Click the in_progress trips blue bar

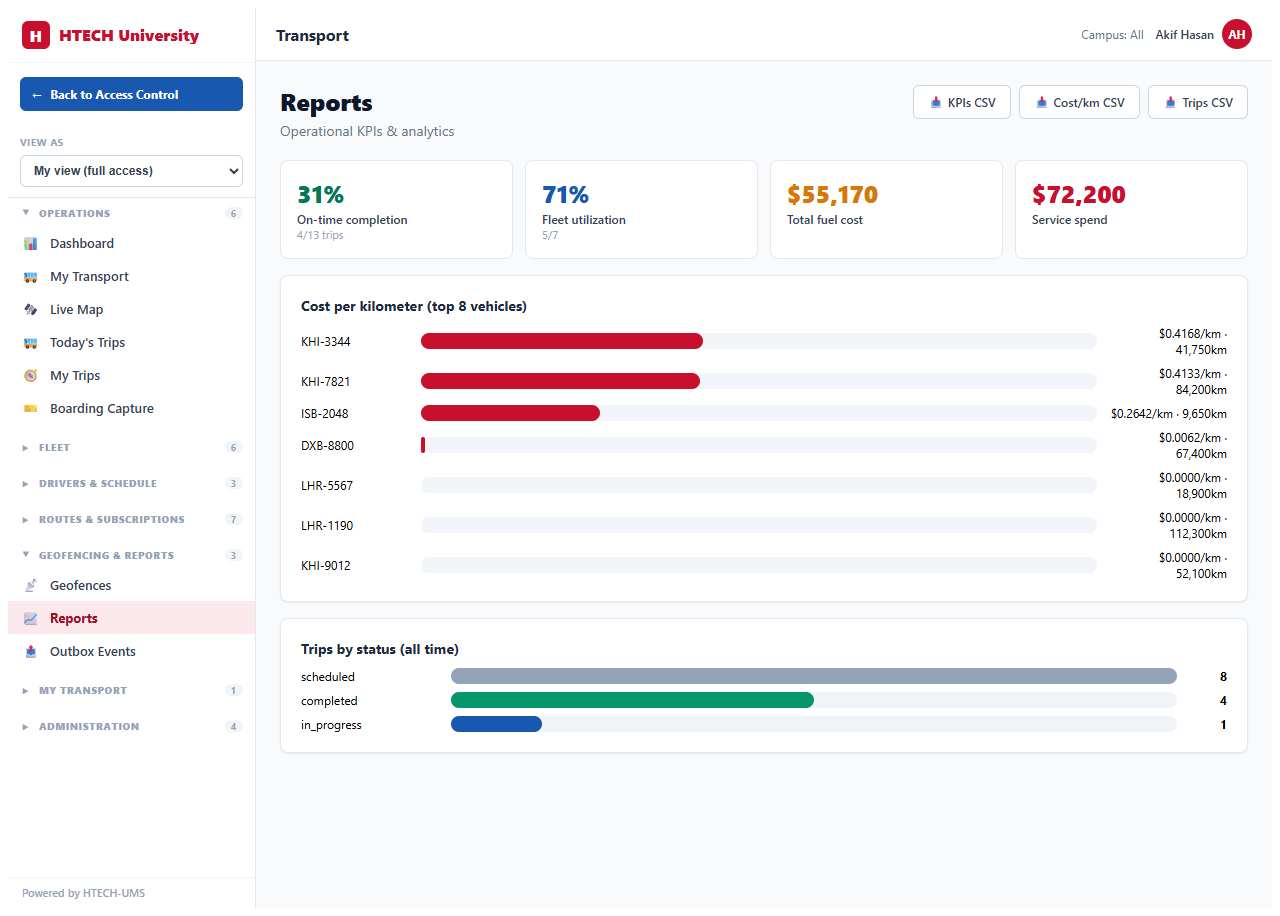pos(496,724)
